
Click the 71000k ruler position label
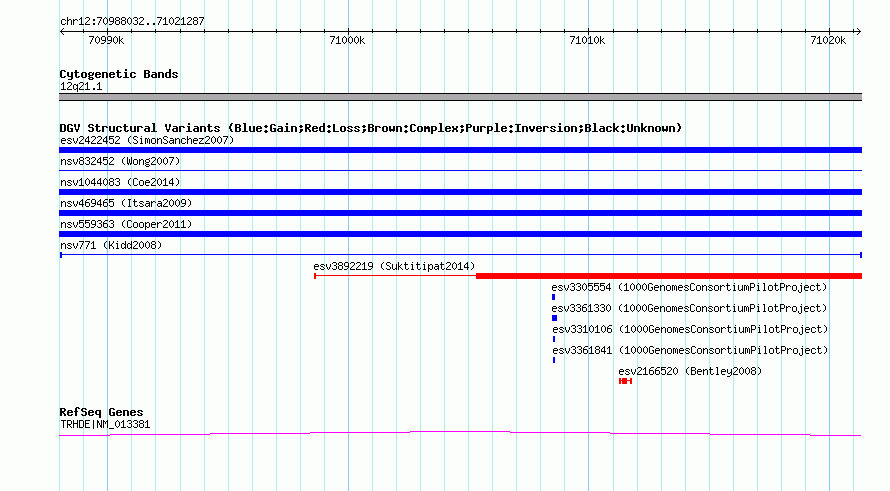347,40
